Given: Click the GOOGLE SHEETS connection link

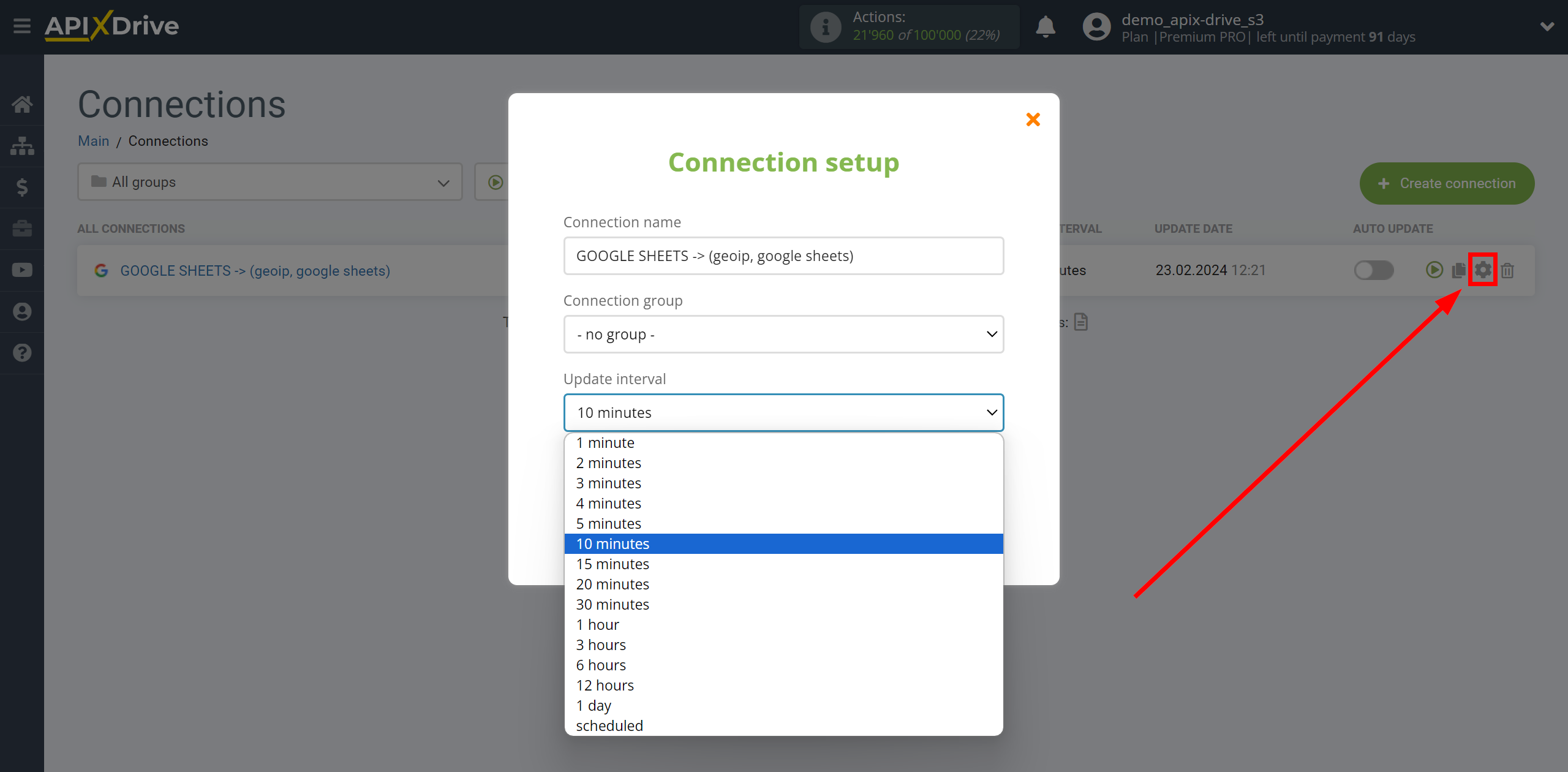Looking at the screenshot, I should coord(254,270).
